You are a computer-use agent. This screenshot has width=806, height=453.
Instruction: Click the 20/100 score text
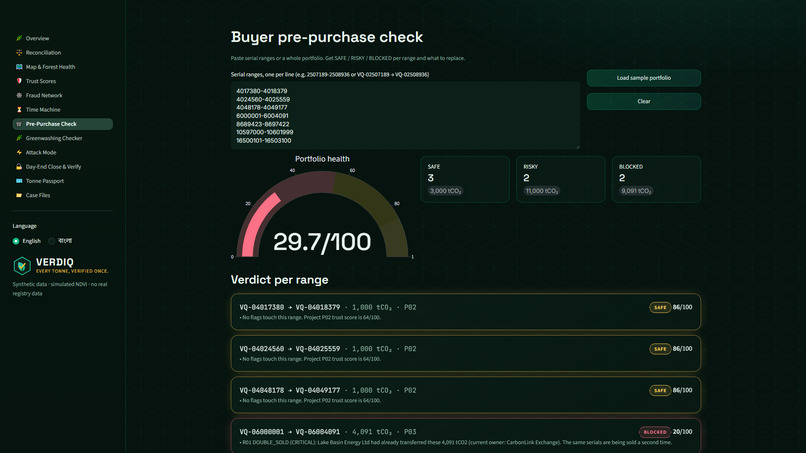point(682,432)
